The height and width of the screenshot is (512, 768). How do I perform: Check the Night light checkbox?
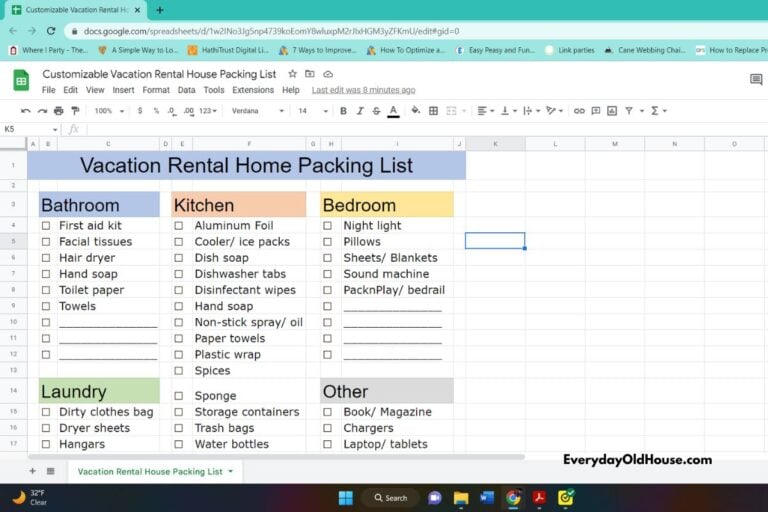tap(327, 226)
